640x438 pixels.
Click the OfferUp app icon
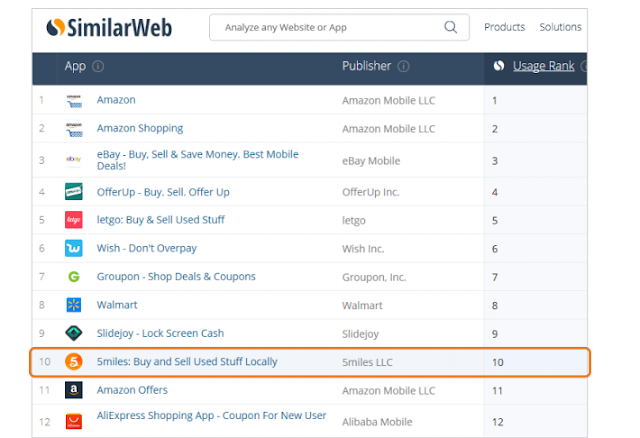[x=74, y=191]
